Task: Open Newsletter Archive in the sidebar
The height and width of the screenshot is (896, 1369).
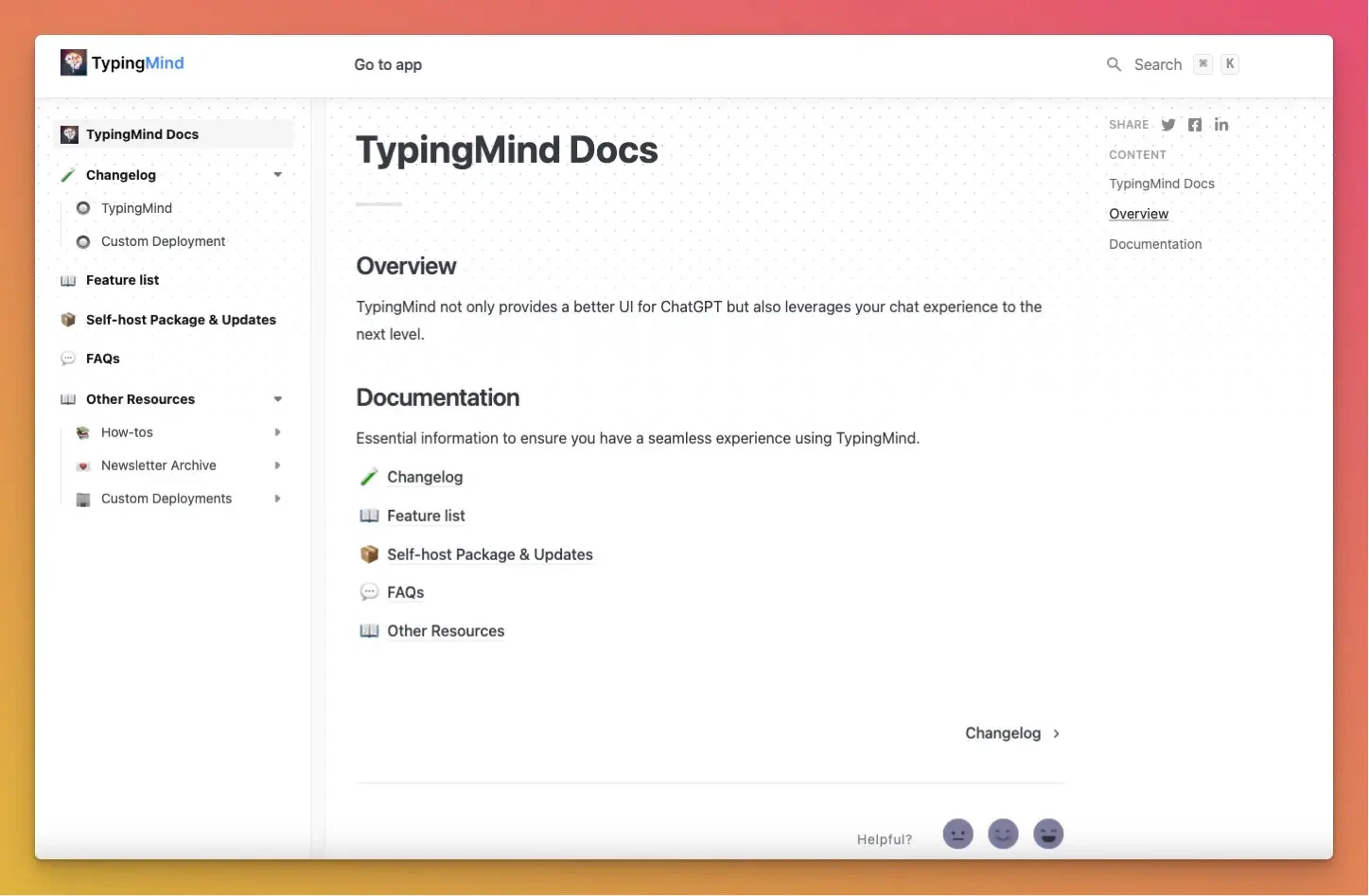Action: (159, 466)
